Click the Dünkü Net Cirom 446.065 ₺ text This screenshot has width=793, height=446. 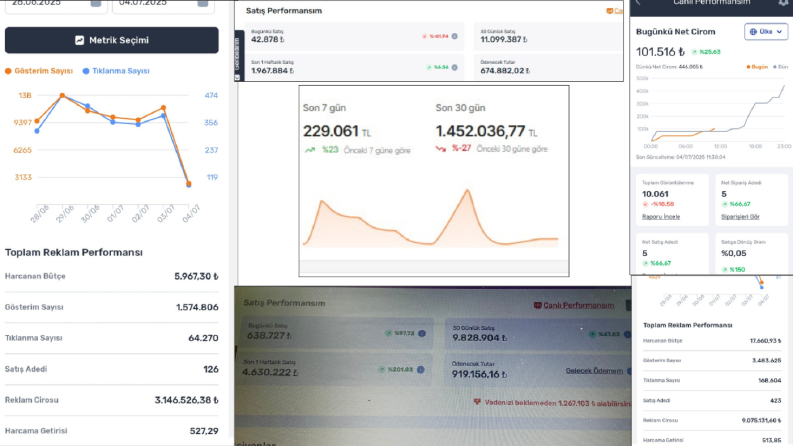point(669,67)
